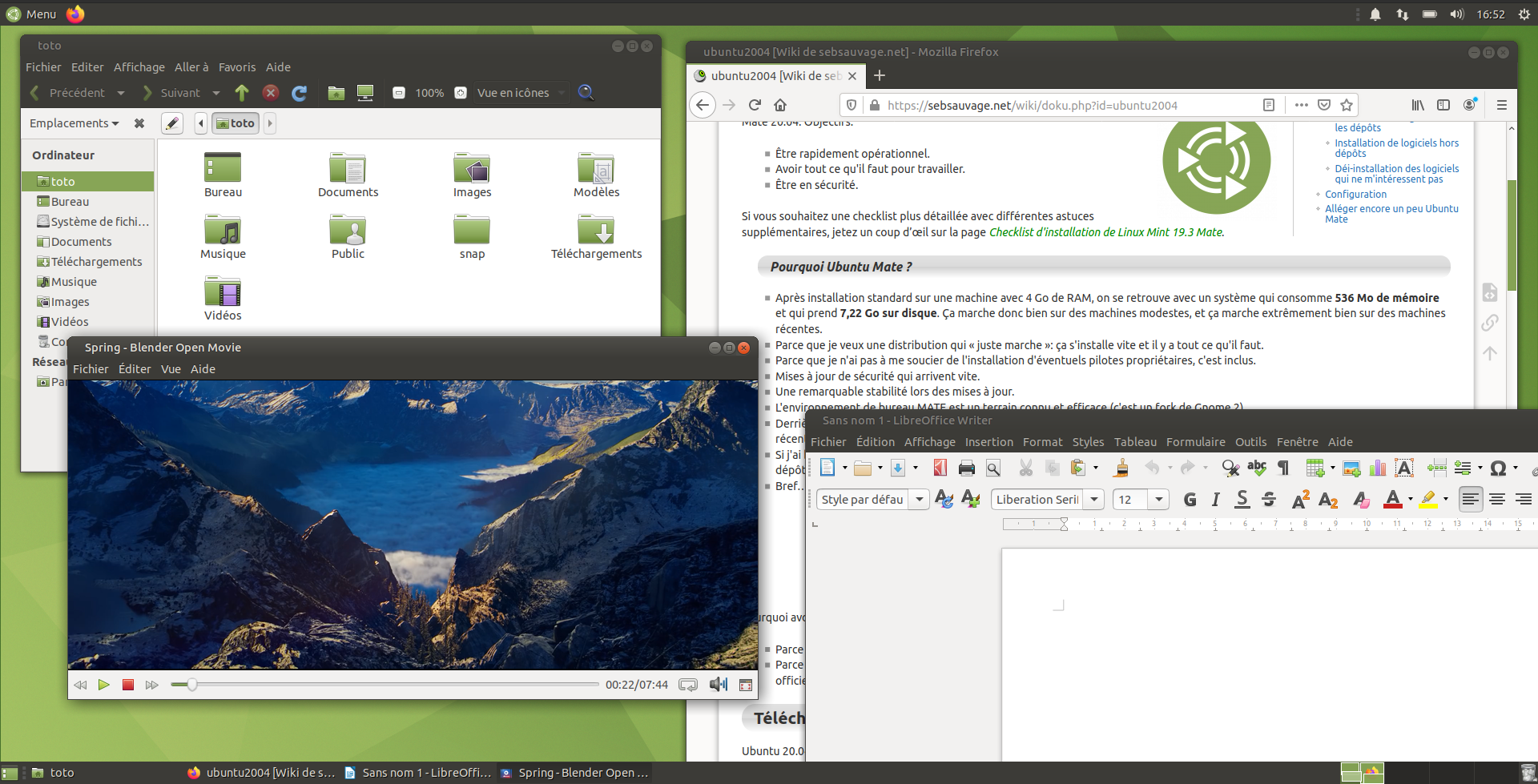Click the Configuration link in wiki sidebar
Image resolution: width=1538 pixels, height=784 pixels.
coord(1355,195)
